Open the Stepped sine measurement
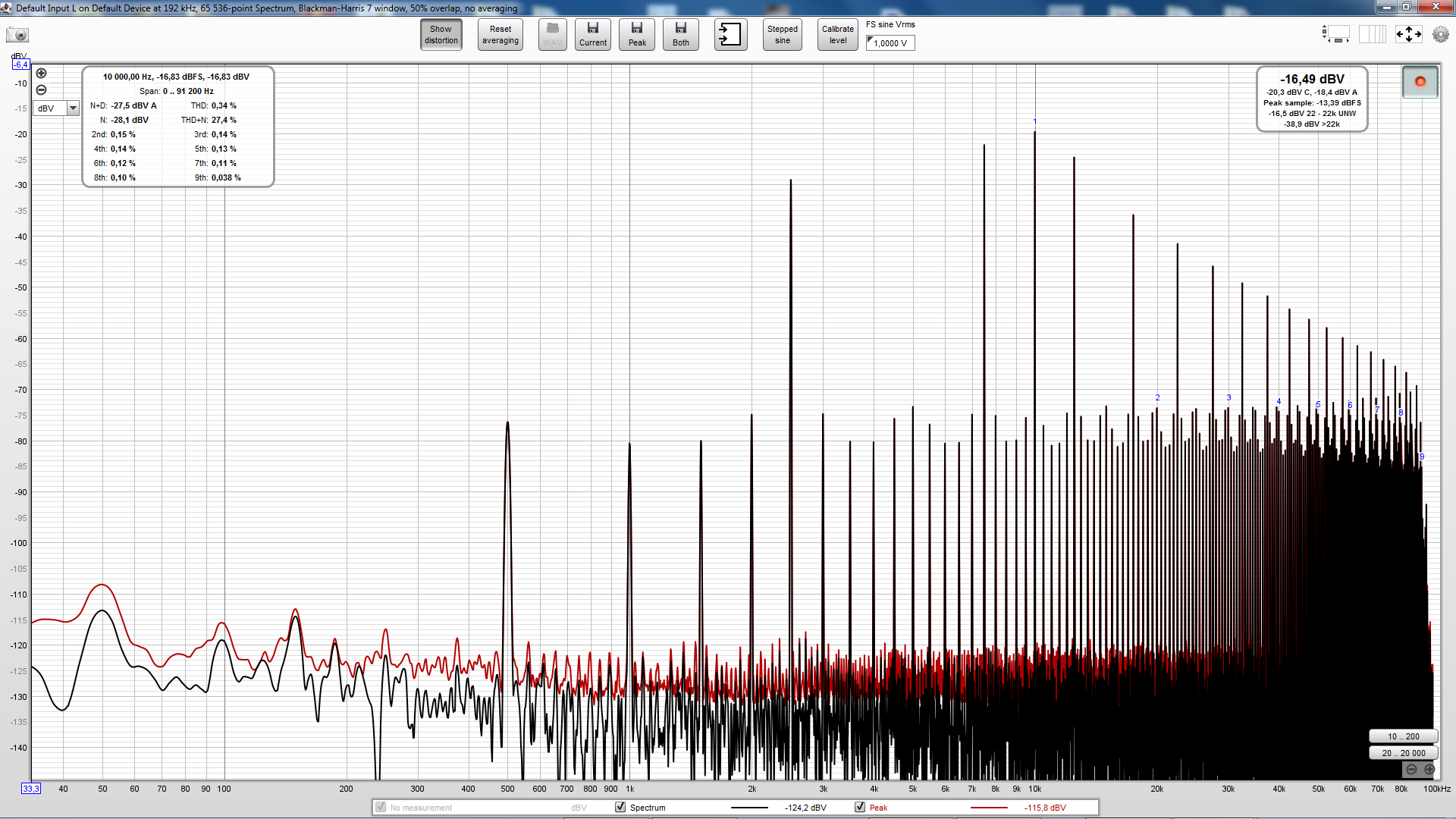Image resolution: width=1456 pixels, height=819 pixels. [x=782, y=35]
